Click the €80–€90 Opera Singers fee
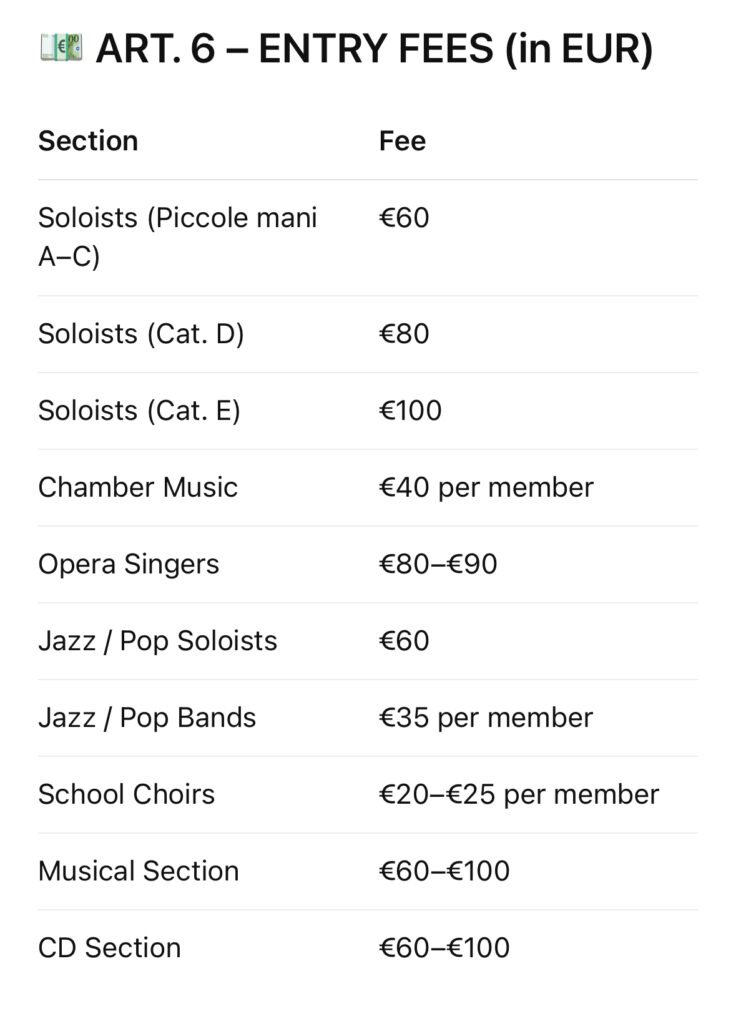The width and height of the screenshot is (736, 1024). [x=438, y=564]
